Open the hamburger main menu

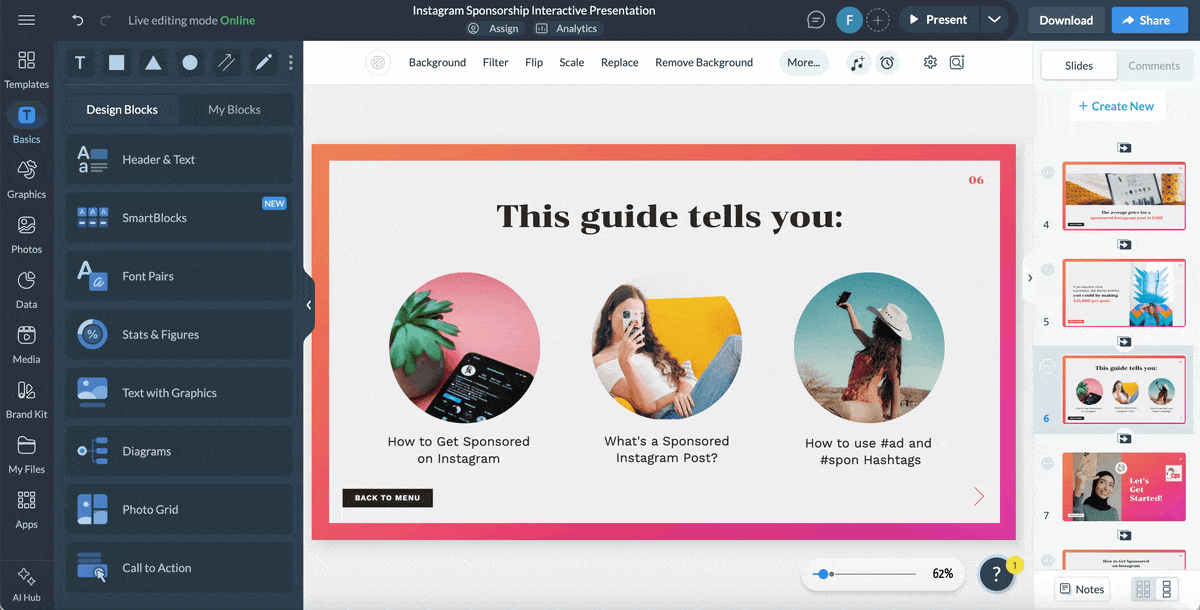pyautogui.click(x=27, y=20)
